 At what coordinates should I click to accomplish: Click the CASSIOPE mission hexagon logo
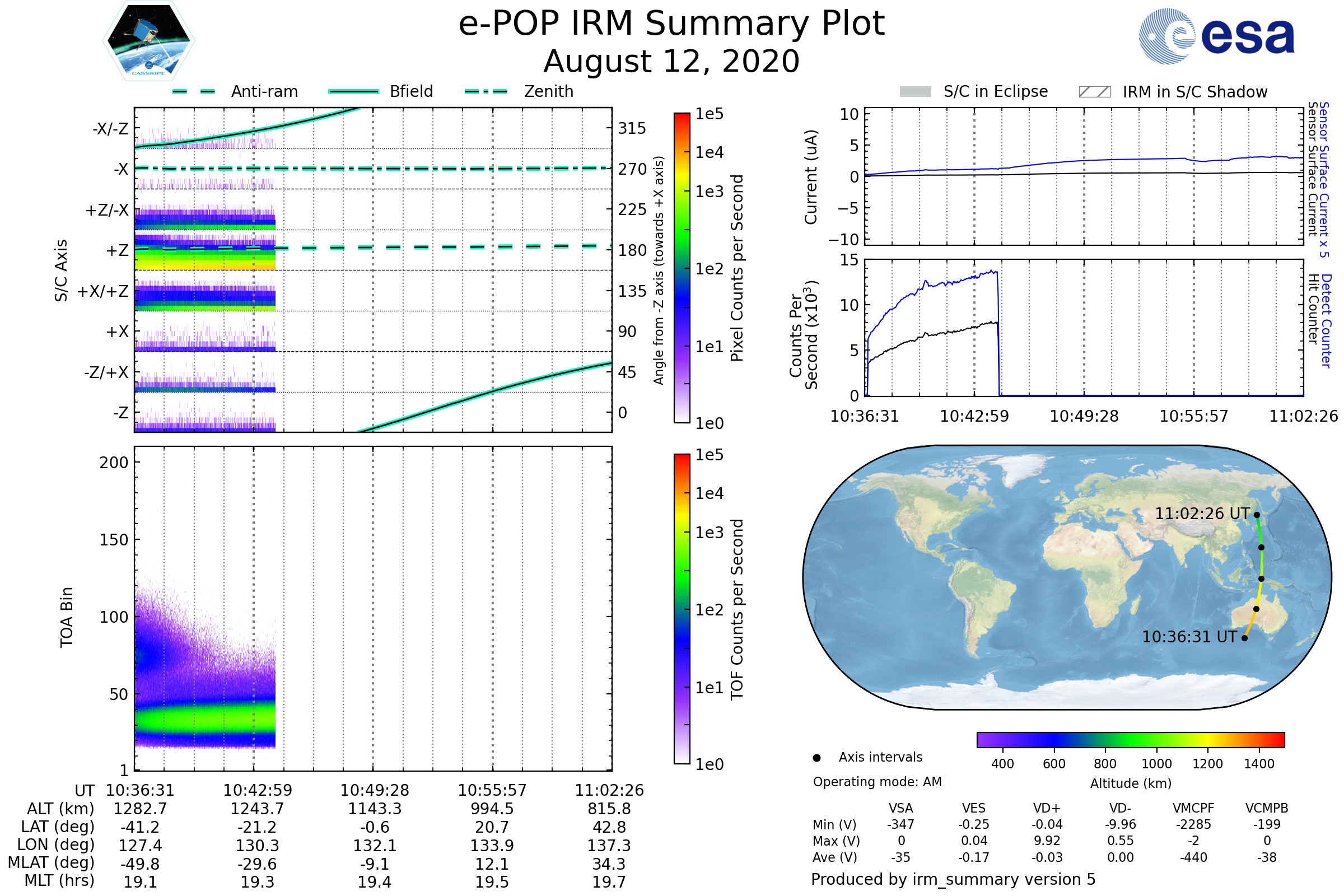click(148, 41)
